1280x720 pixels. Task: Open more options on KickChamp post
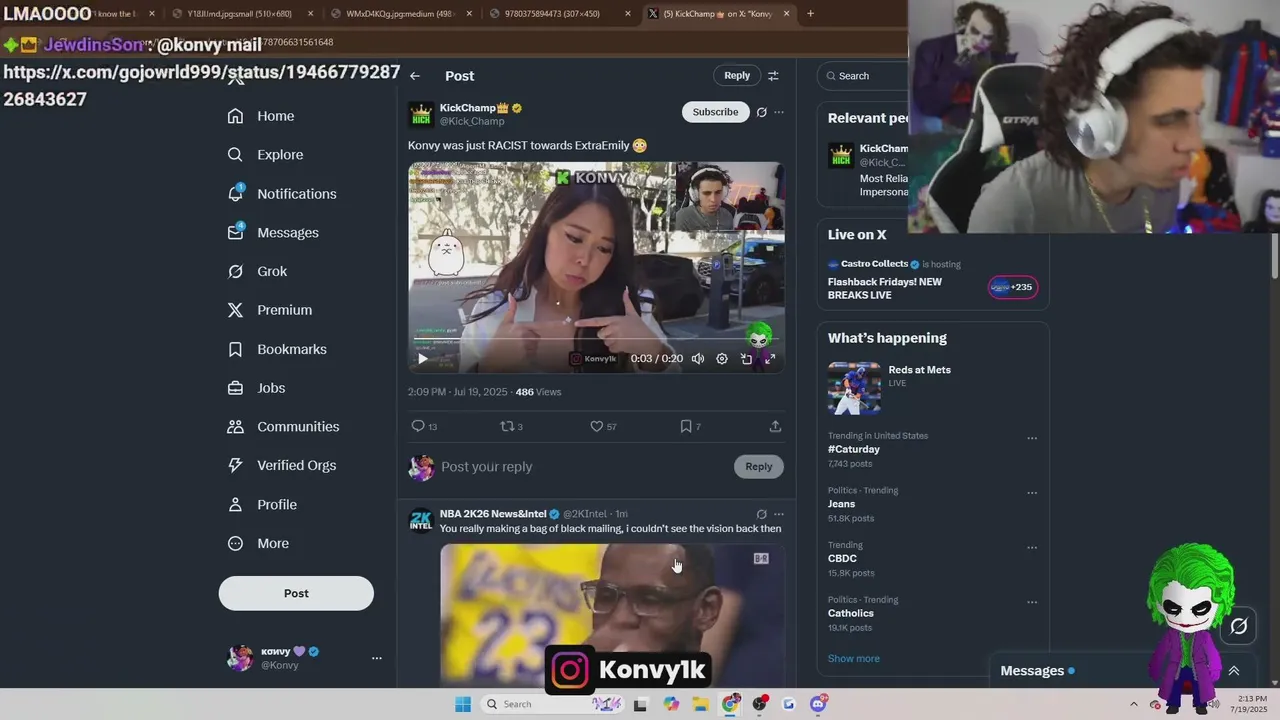[x=779, y=112]
